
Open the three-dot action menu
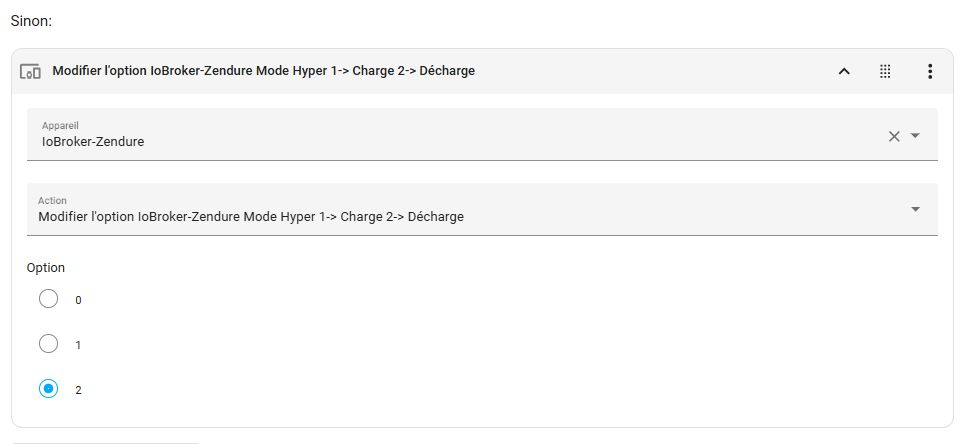pyautogui.click(x=930, y=71)
